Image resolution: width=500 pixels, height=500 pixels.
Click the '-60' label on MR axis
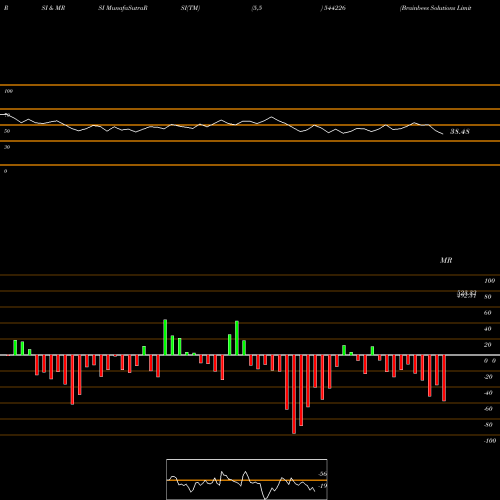click(x=488, y=409)
